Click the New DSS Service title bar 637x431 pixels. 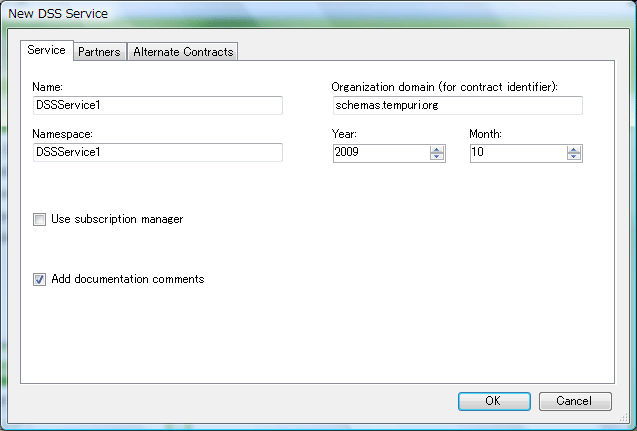[300, 14]
